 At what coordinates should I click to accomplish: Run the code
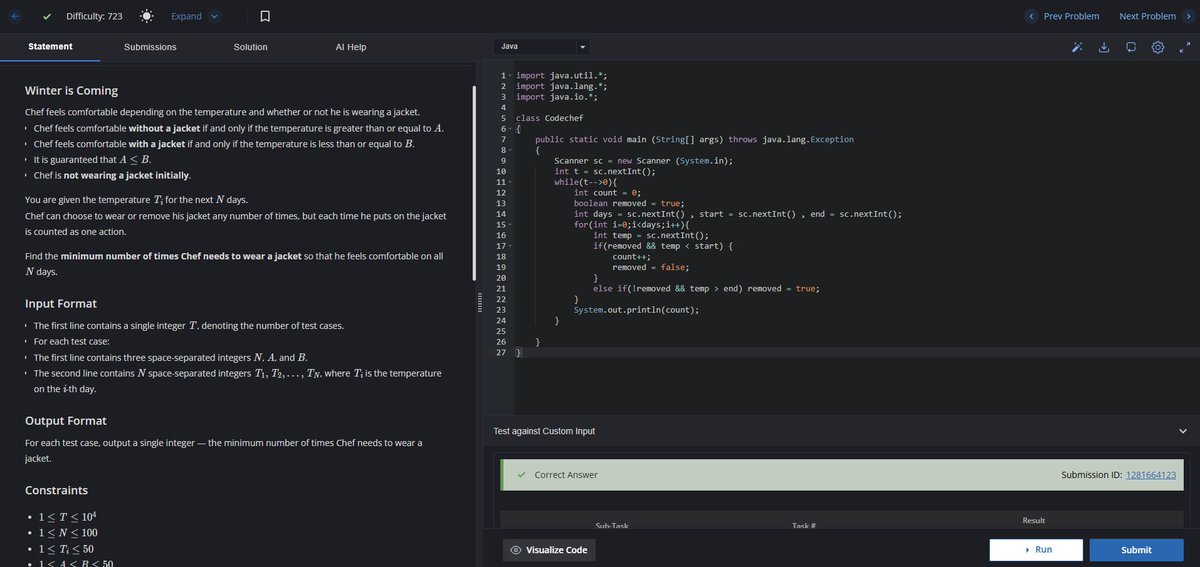click(1036, 550)
